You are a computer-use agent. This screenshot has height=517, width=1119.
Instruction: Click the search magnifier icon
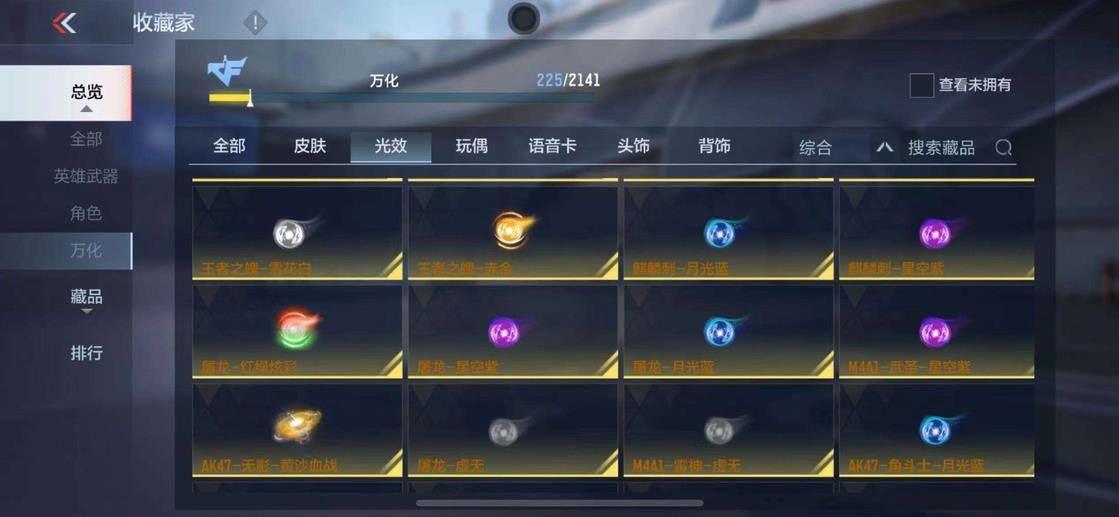point(1003,147)
